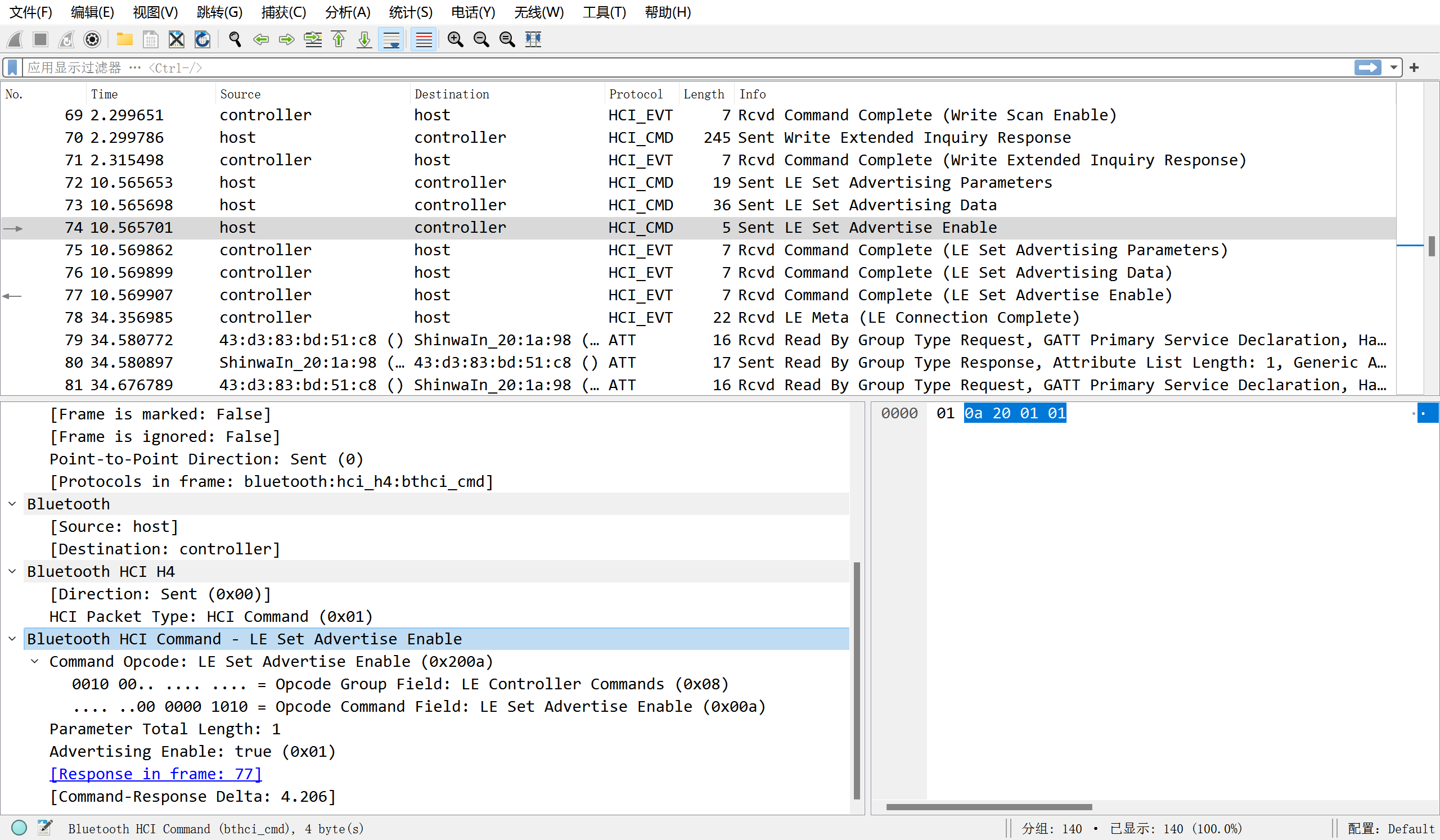Collapse Bluetooth HCI Command section
1440x840 pixels.
click(x=12, y=639)
